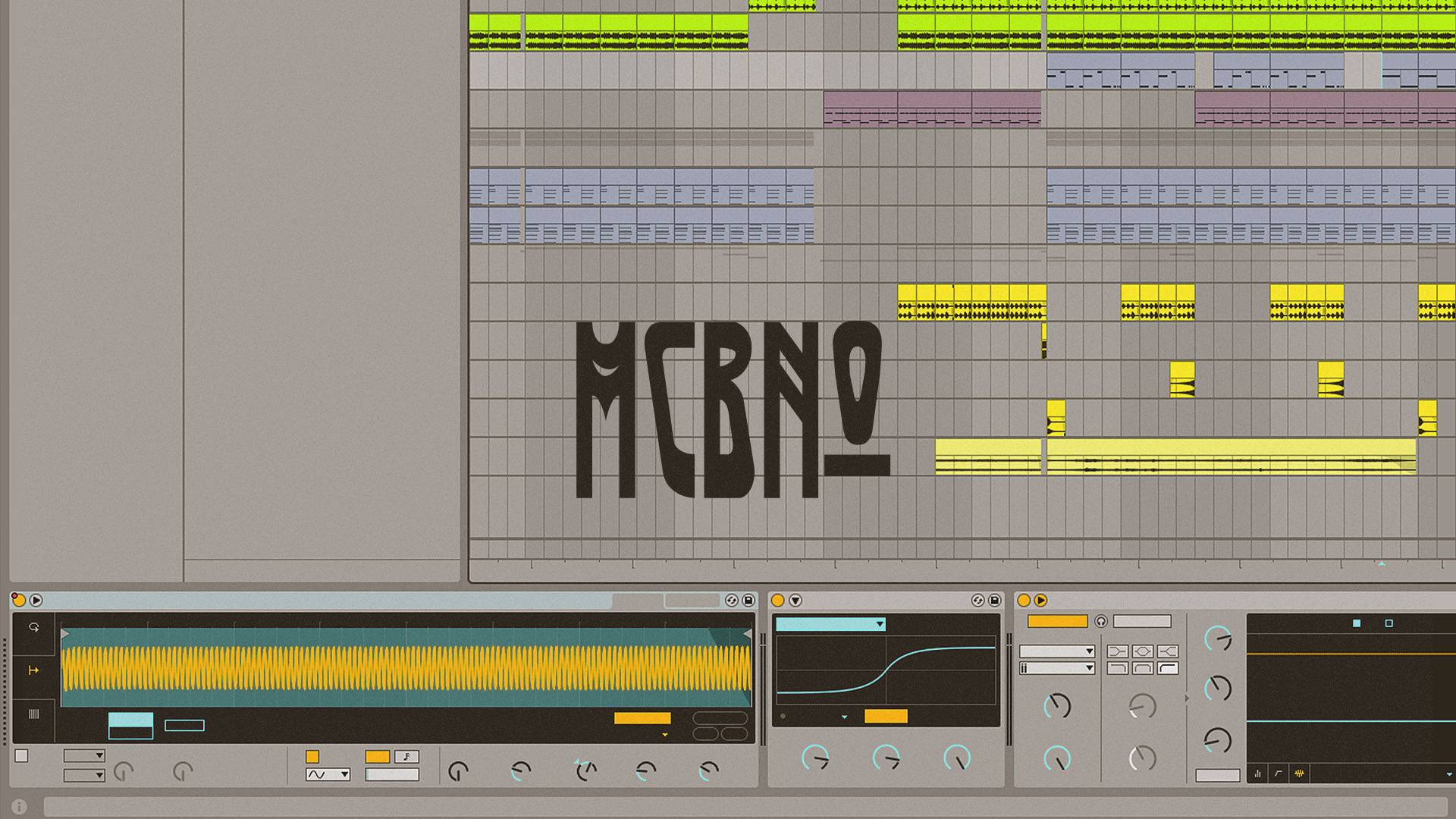Collapse the saturator device with the down-triangle button

pos(795,601)
